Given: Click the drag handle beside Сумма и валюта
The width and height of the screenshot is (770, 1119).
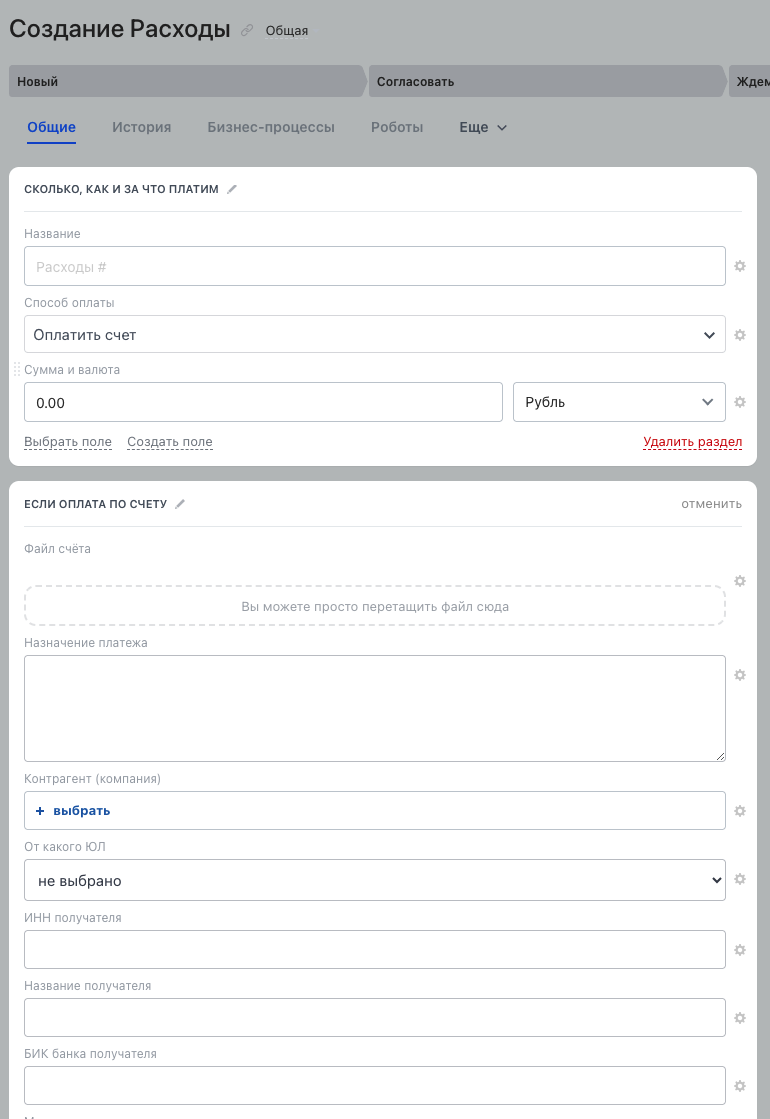Looking at the screenshot, I should 16,369.
